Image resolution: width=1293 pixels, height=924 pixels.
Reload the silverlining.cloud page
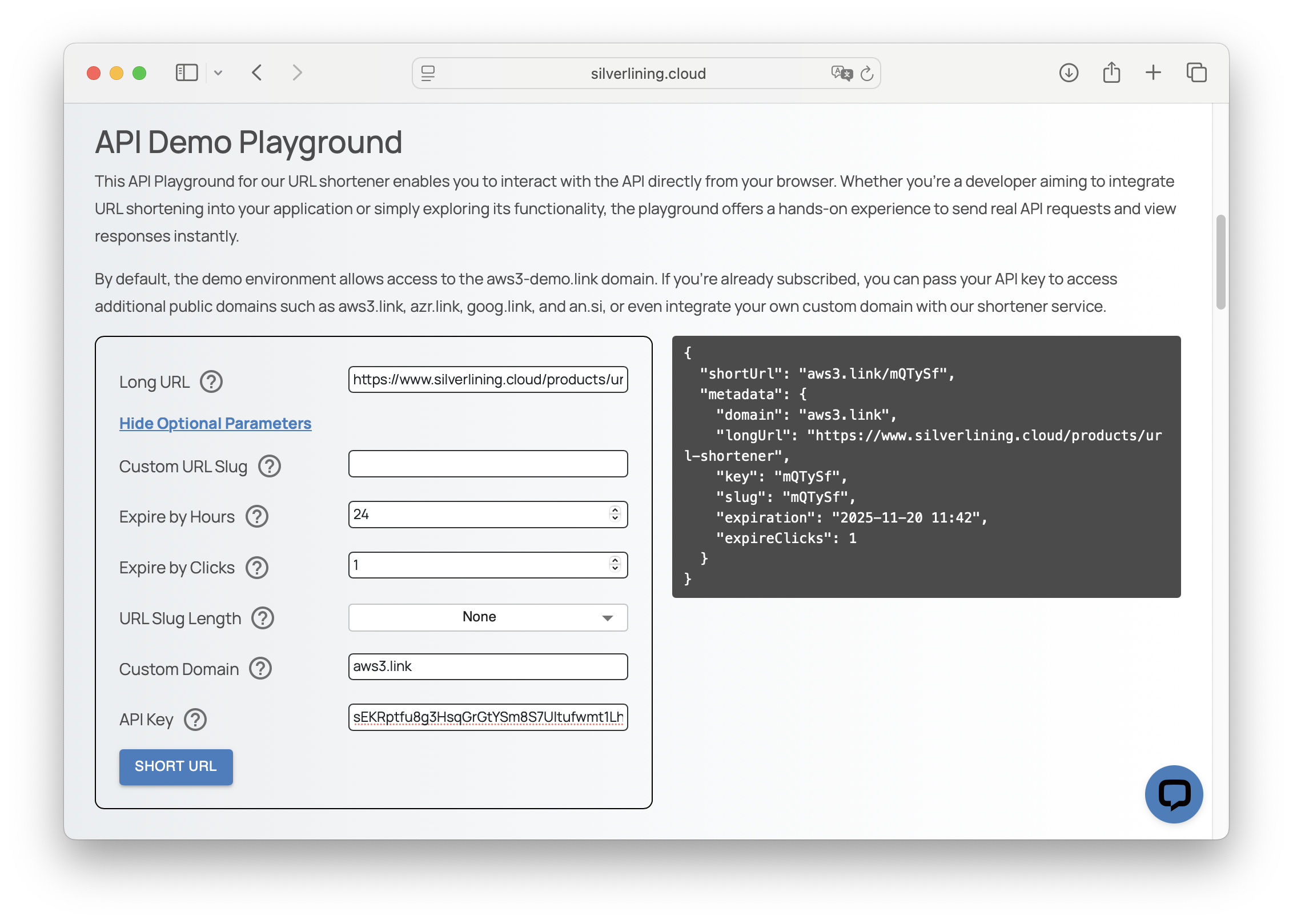867,73
